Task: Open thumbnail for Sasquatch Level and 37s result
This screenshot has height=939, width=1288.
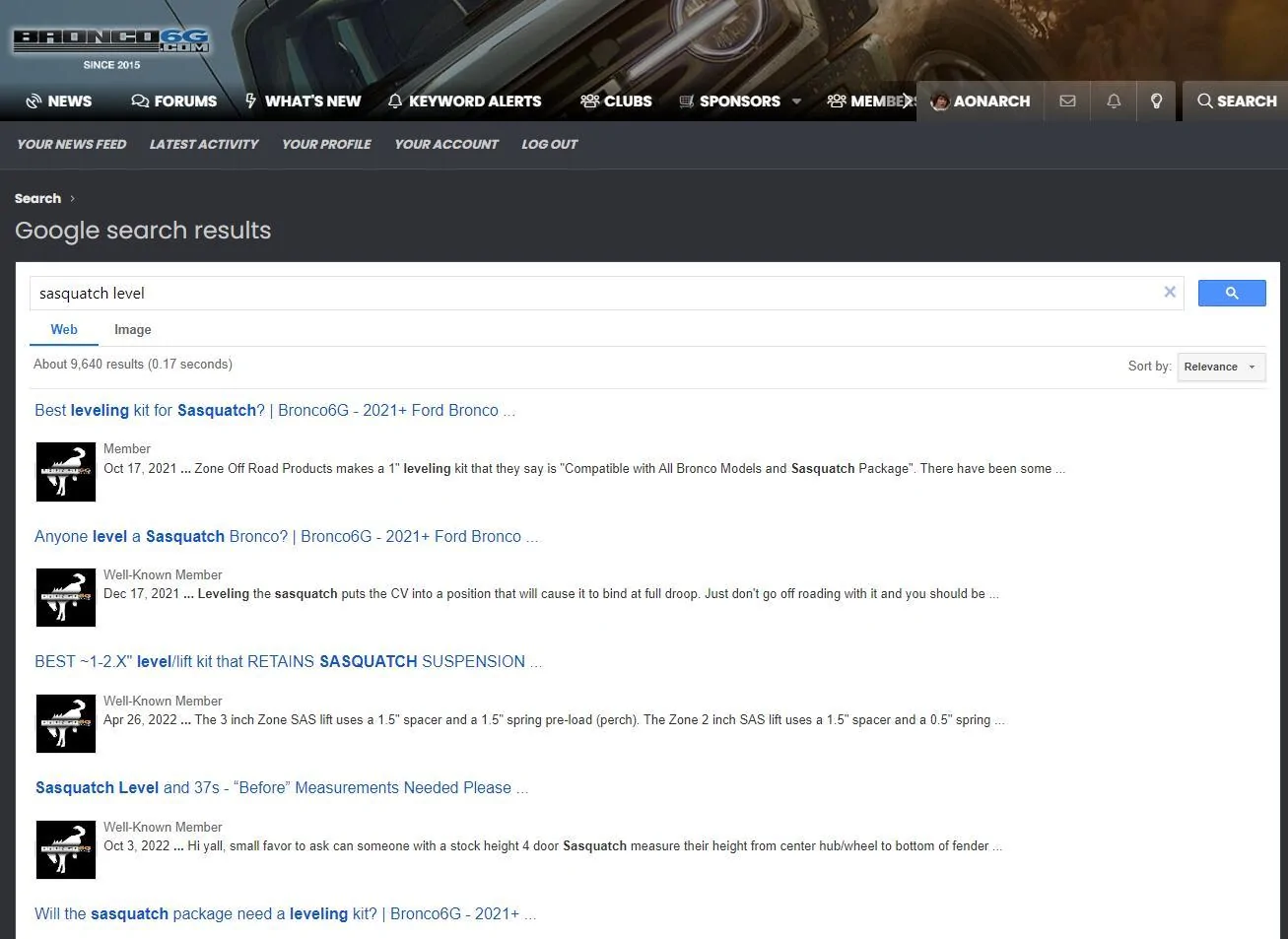Action: point(66,849)
